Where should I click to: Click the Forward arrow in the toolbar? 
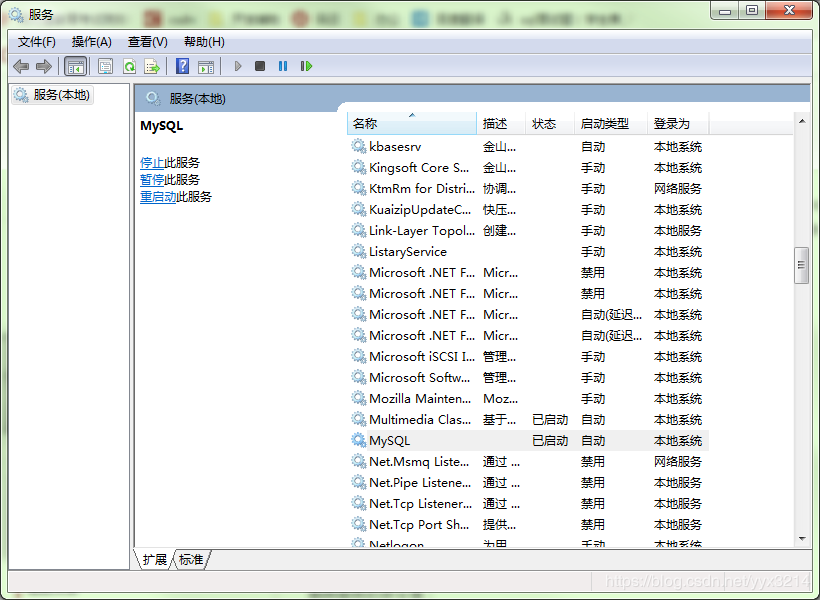coord(44,66)
